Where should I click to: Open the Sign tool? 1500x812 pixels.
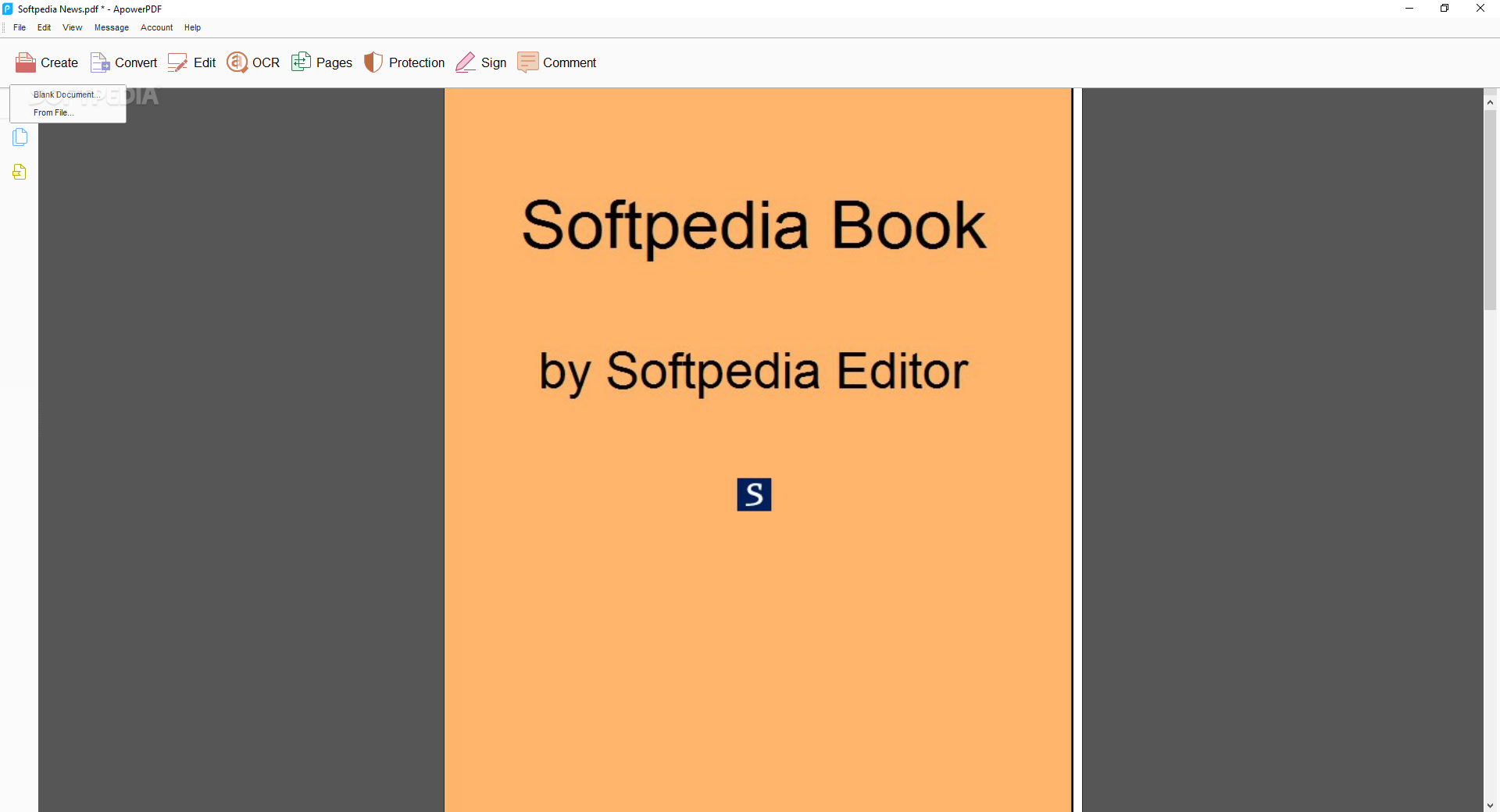pos(481,62)
